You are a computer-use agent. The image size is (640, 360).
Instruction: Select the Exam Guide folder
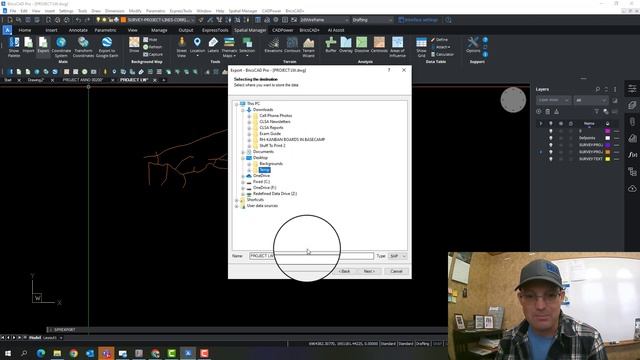pyautogui.click(x=270, y=134)
